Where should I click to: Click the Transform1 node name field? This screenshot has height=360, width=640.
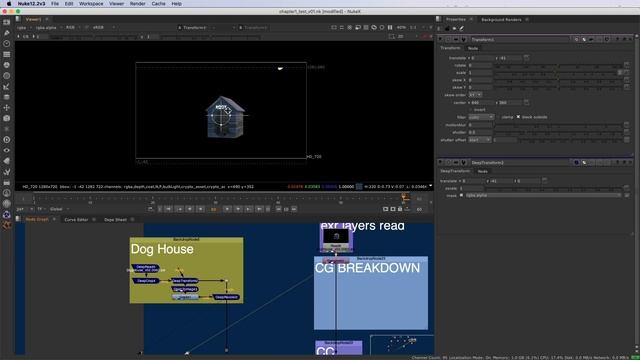[x=520, y=40]
